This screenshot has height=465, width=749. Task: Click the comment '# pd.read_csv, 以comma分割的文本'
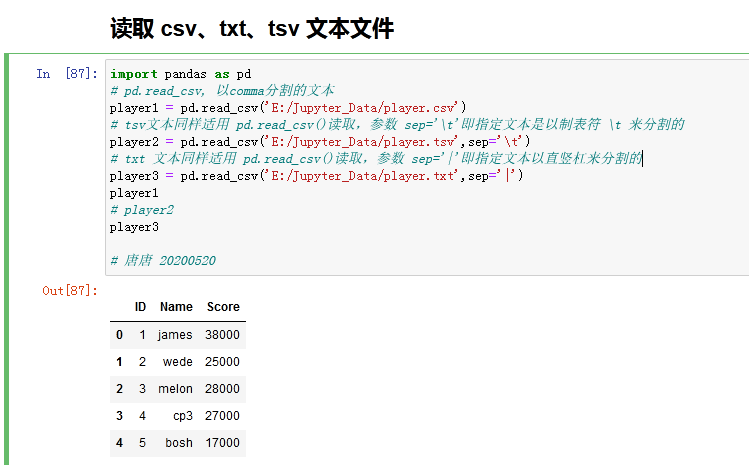pos(222,91)
